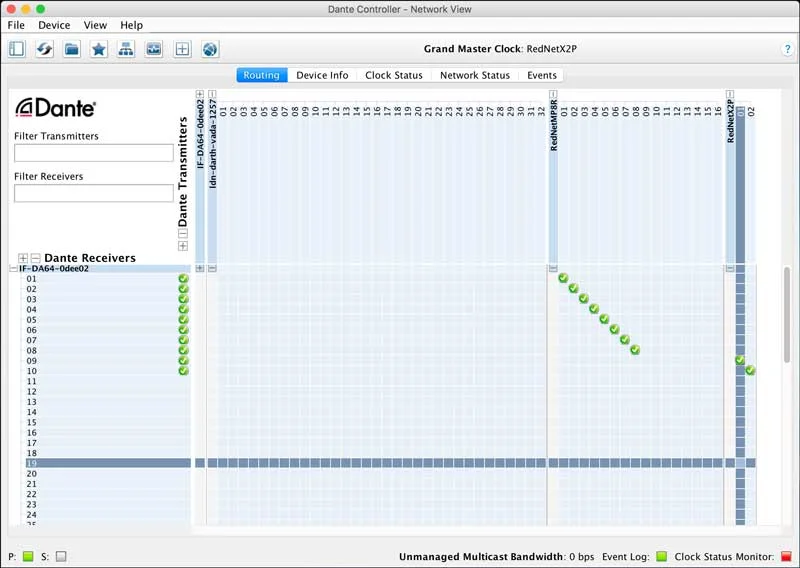
Task: Click the green P primary status indicator
Action: pos(28,556)
